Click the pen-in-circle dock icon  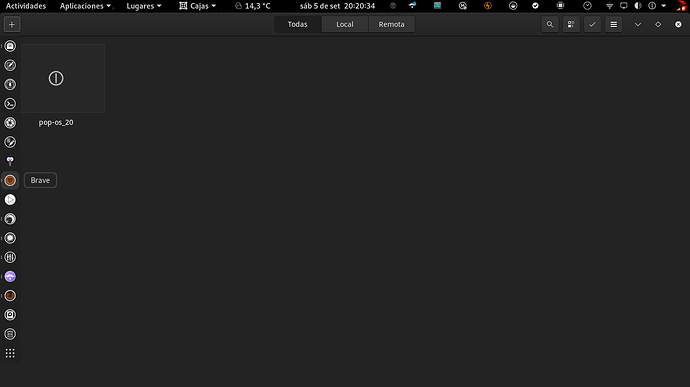coord(10,142)
